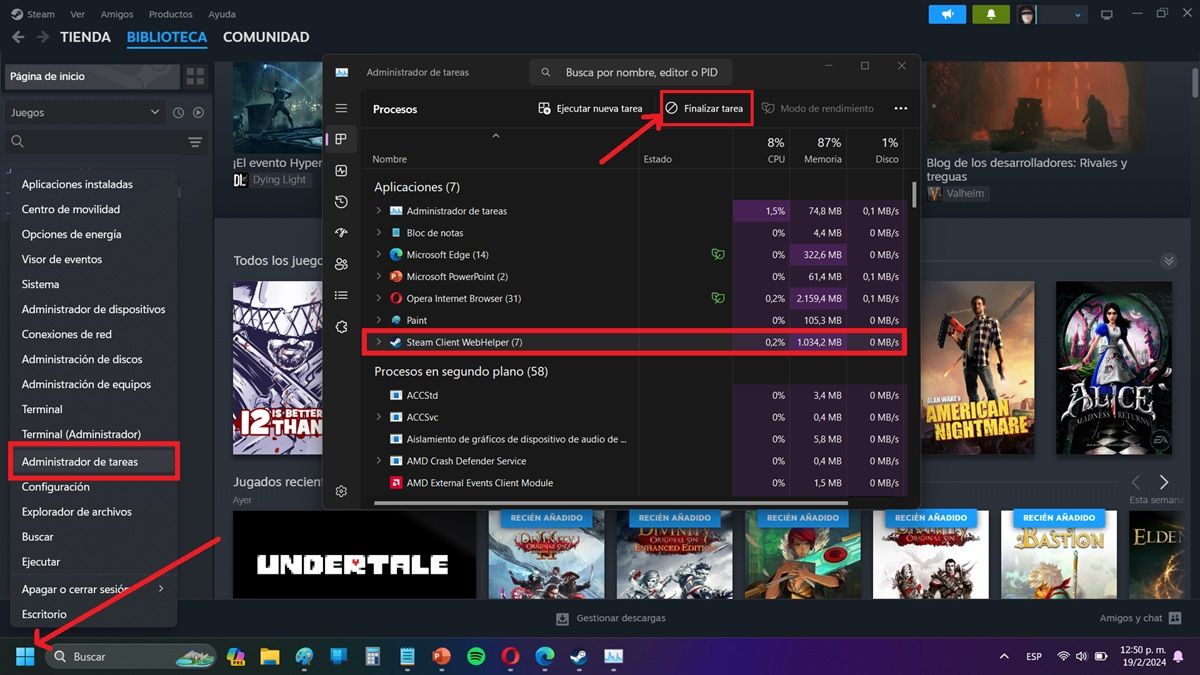Expand ACCSvc background process row
1200x675 pixels.
[379, 417]
